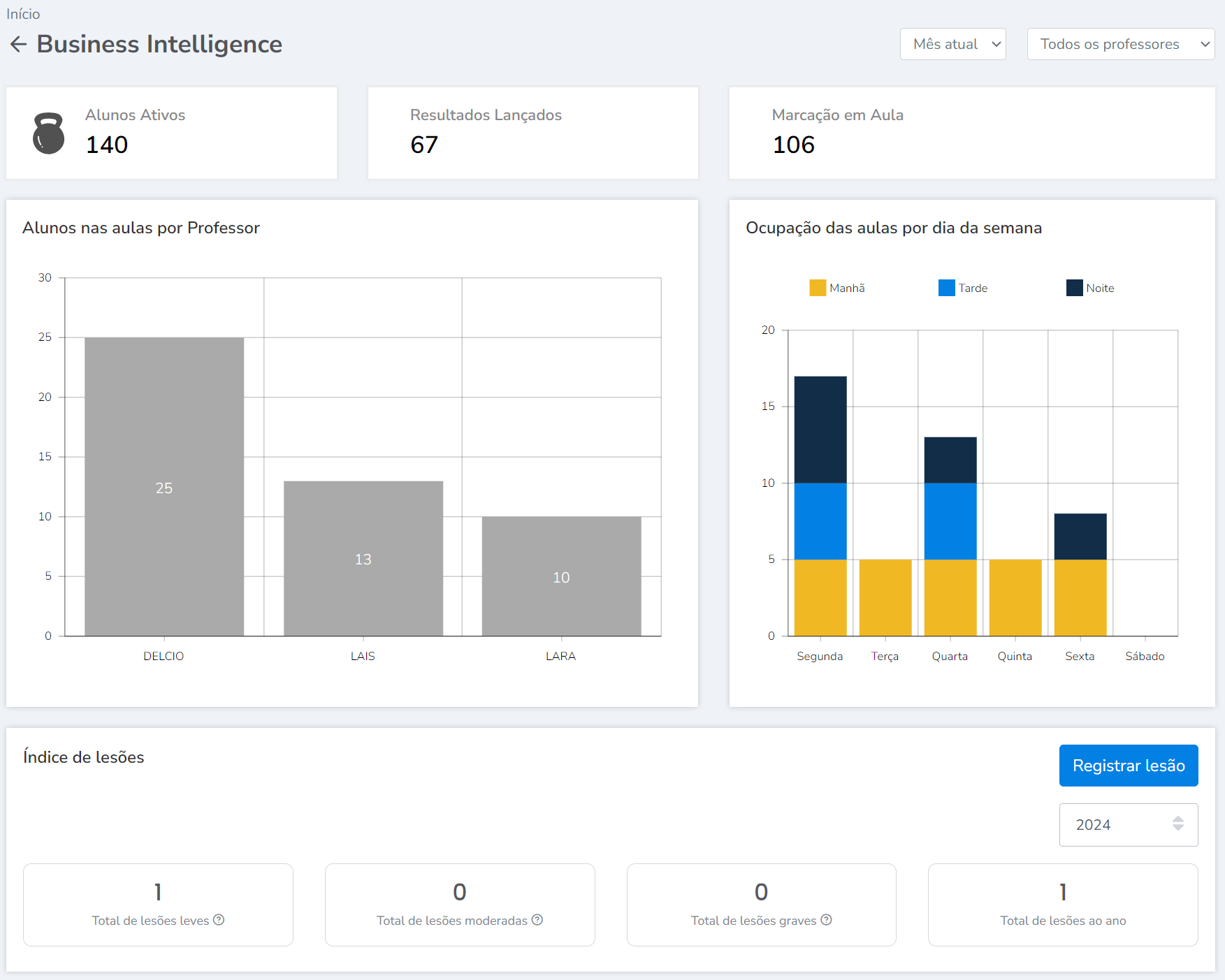Expand the Todos os professores dropdown
The image size is (1225, 980).
(x=1120, y=44)
